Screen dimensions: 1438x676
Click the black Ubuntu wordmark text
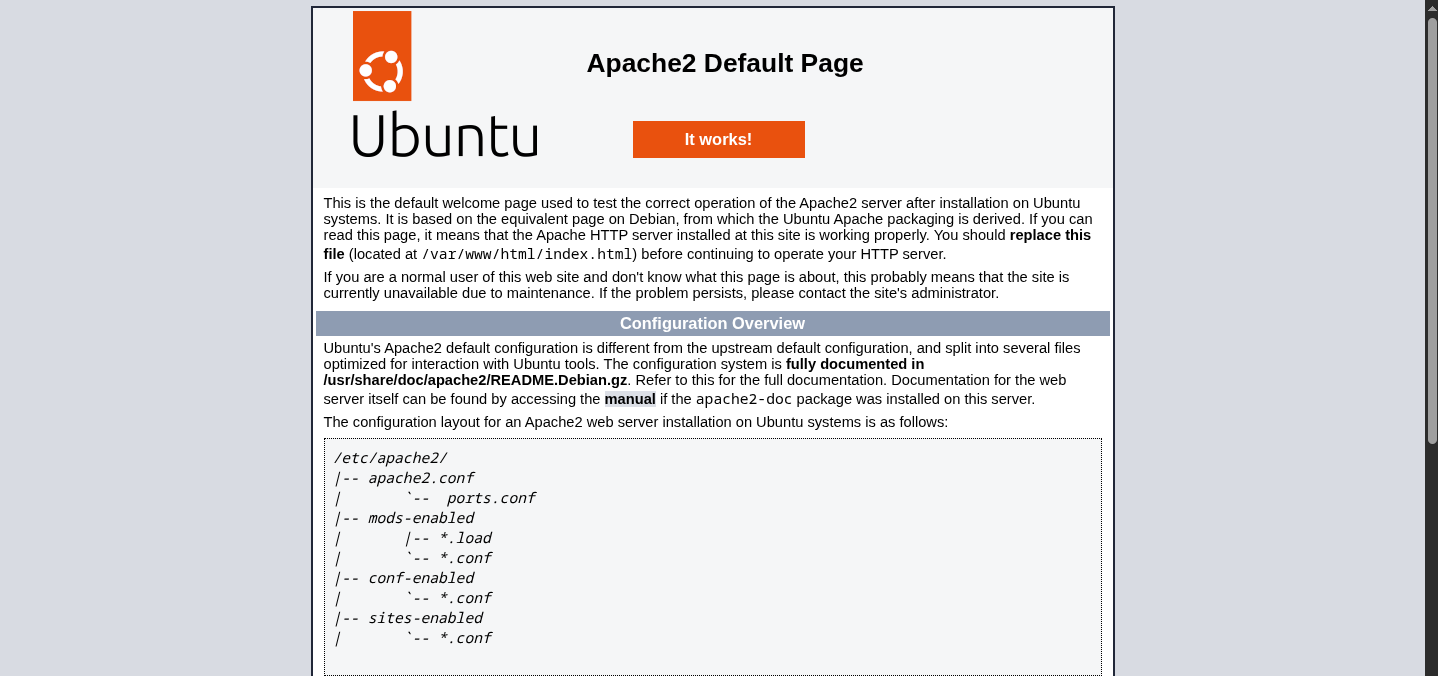point(445,136)
